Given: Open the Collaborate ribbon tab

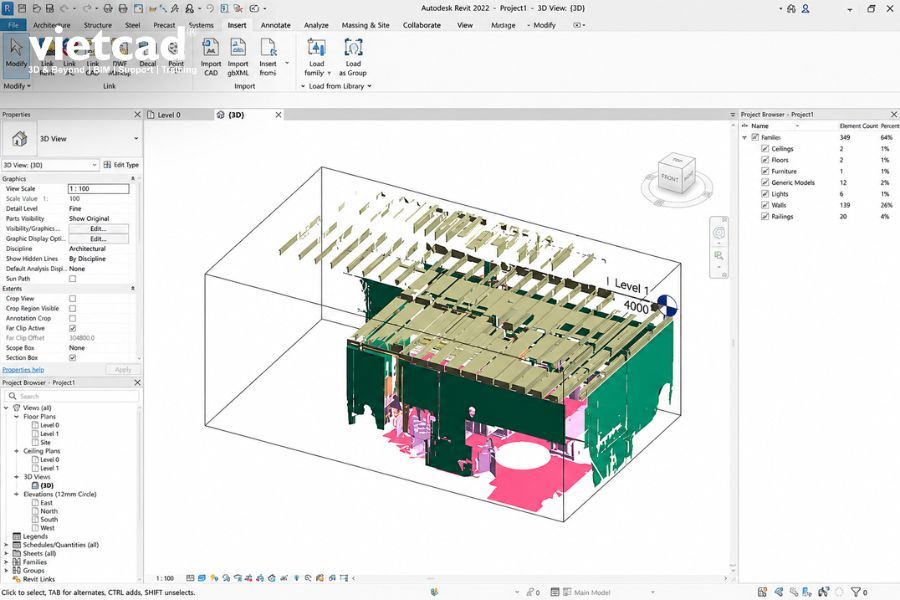Looking at the screenshot, I should click(422, 25).
